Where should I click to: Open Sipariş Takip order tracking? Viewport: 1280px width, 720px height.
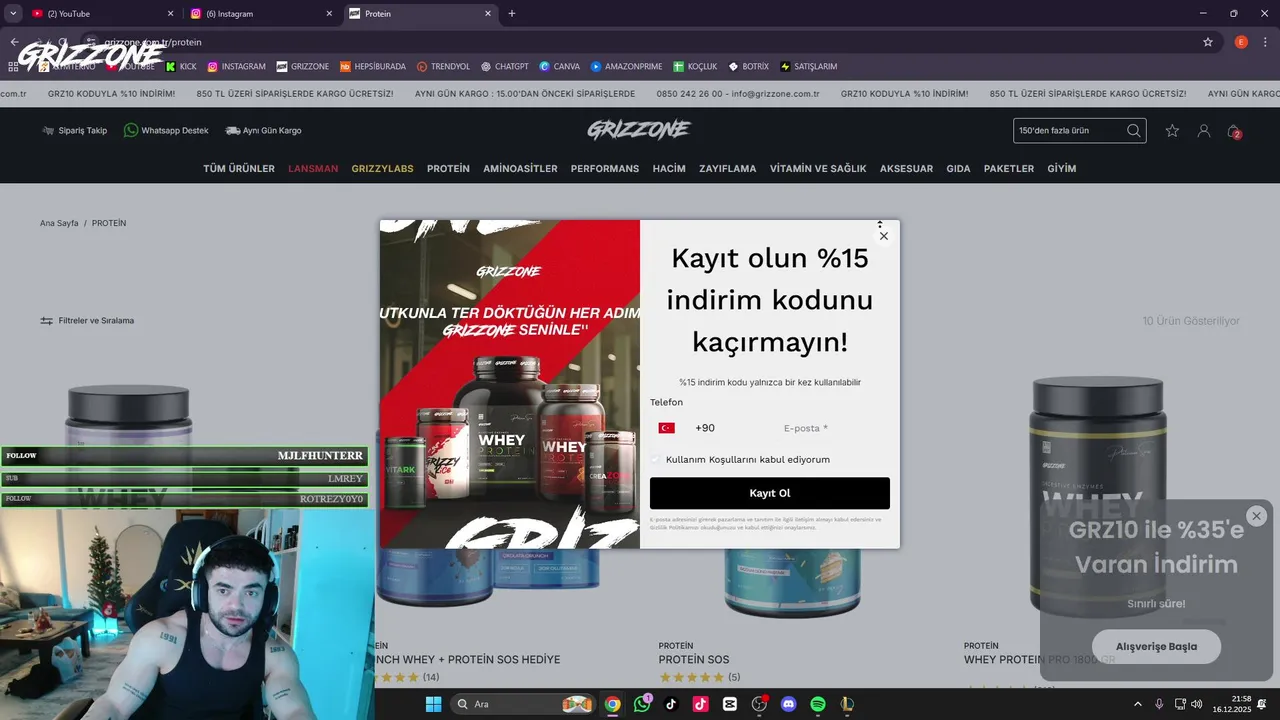pos(75,131)
